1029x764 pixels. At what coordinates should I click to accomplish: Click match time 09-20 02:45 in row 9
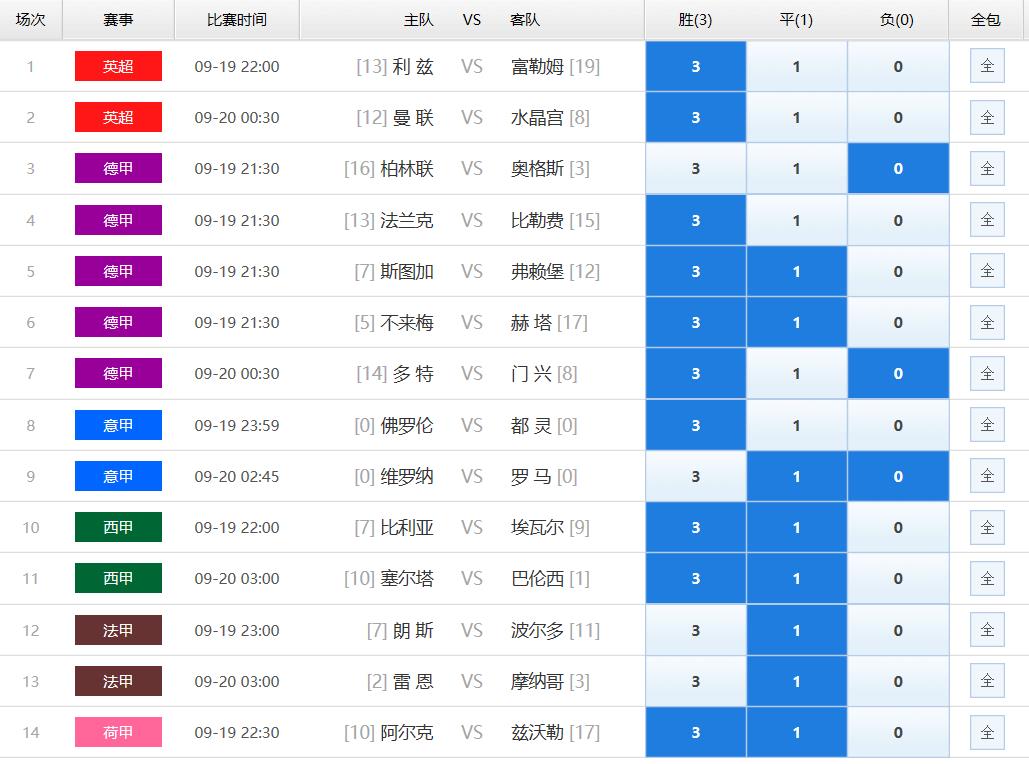[237, 477]
